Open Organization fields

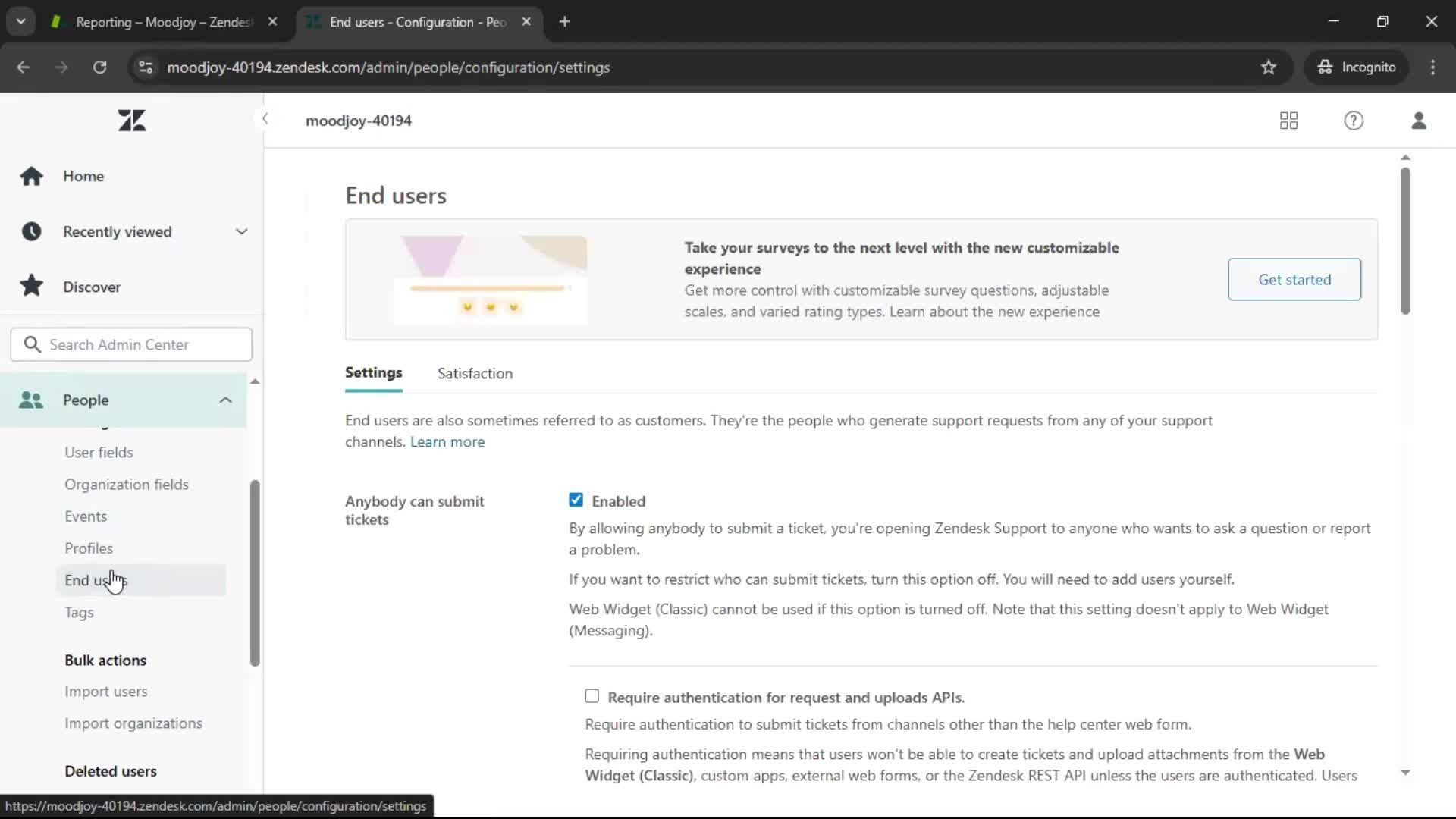point(127,485)
